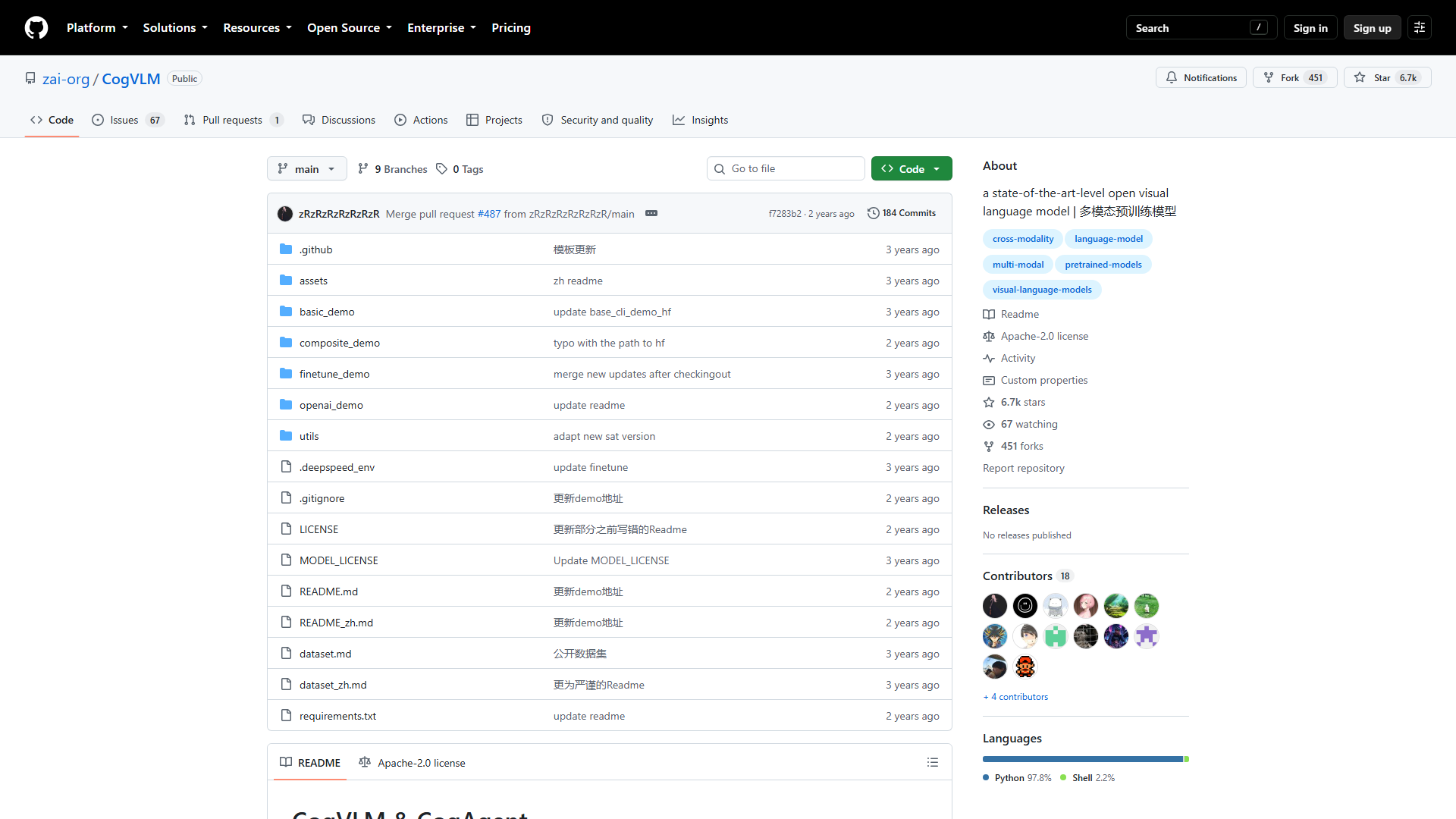Open the zai-org owner link
The height and width of the screenshot is (819, 1456).
66,79
